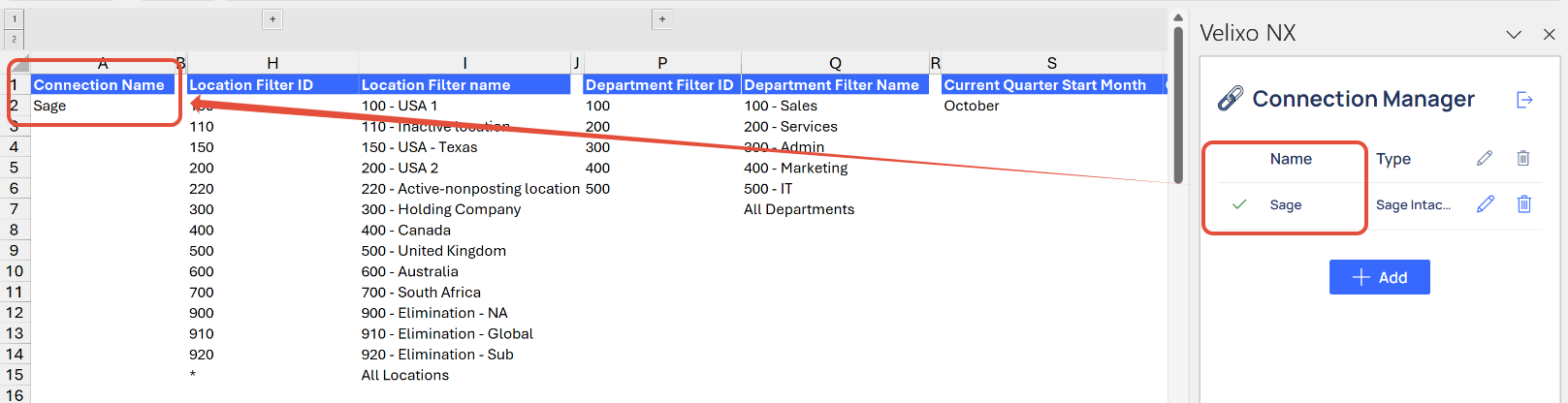Select cell 300 - Holding Company
Viewport: 1568px width, 403px height.
464,209
